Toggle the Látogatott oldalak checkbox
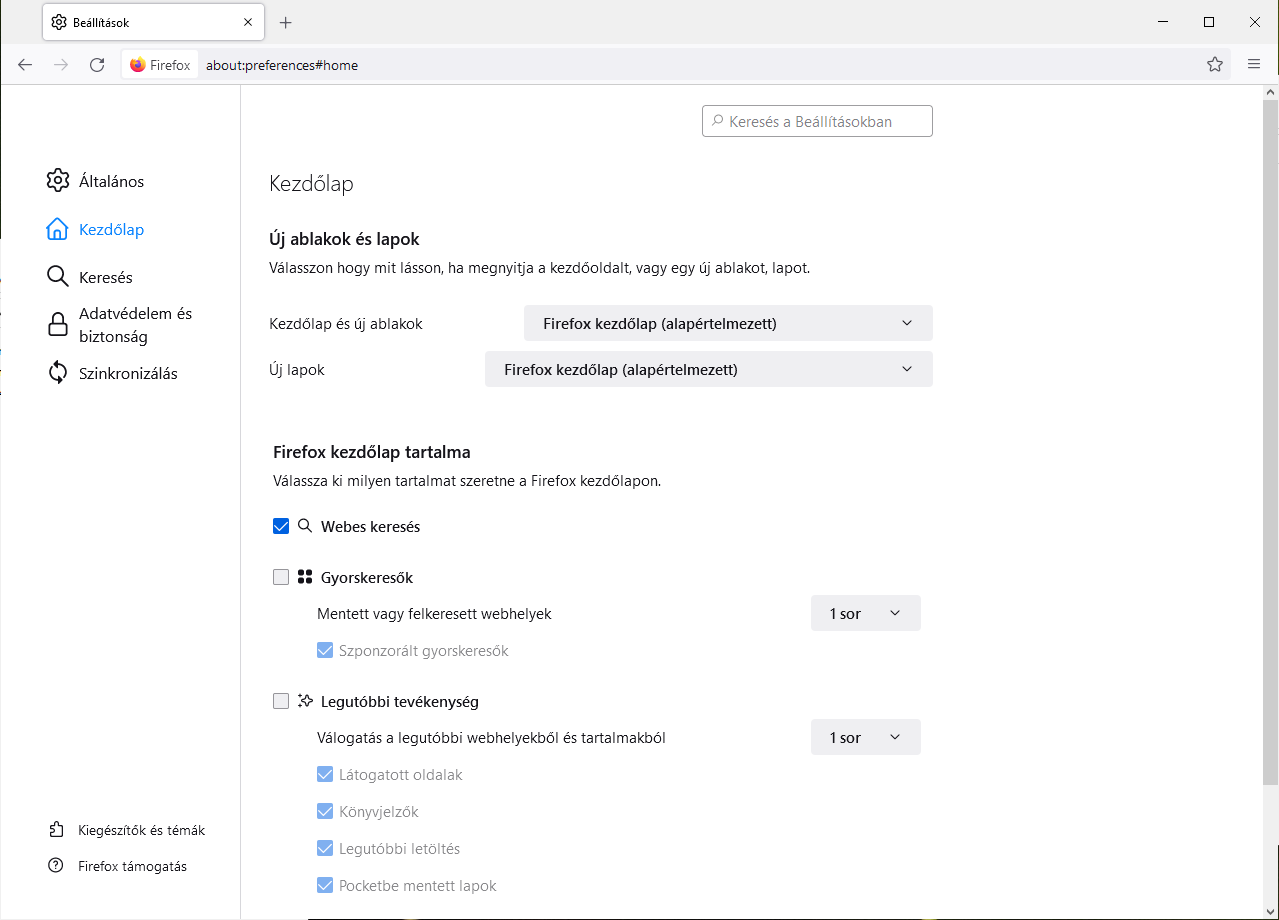Image resolution: width=1279 pixels, height=920 pixels. (x=325, y=774)
